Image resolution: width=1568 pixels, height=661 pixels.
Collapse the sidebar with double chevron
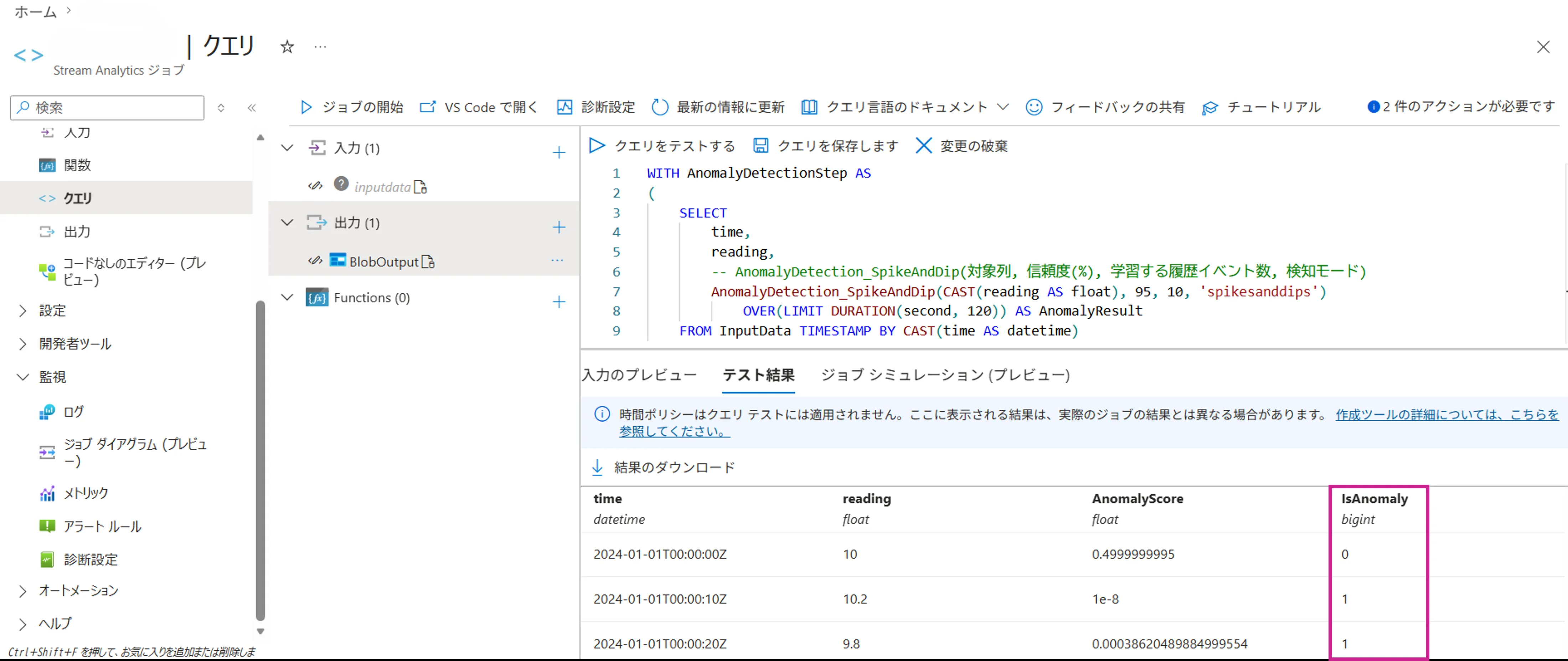(x=251, y=108)
